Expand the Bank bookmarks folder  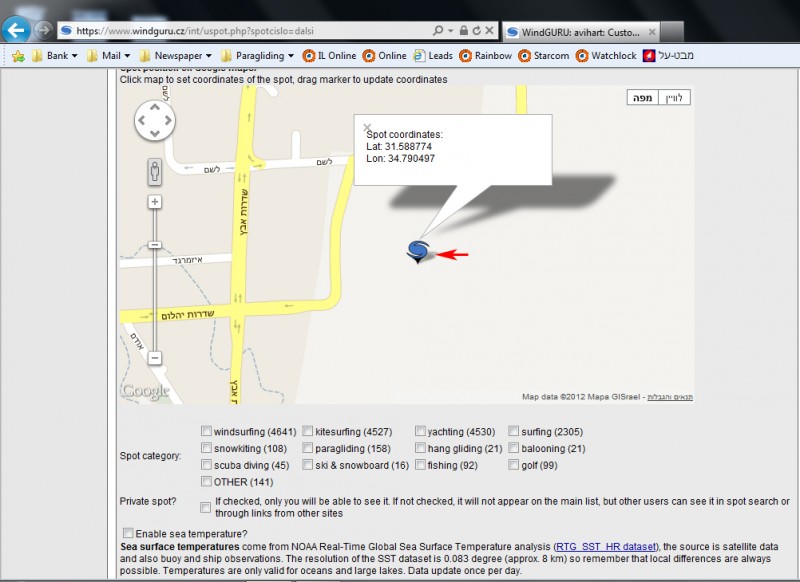[x=54, y=56]
